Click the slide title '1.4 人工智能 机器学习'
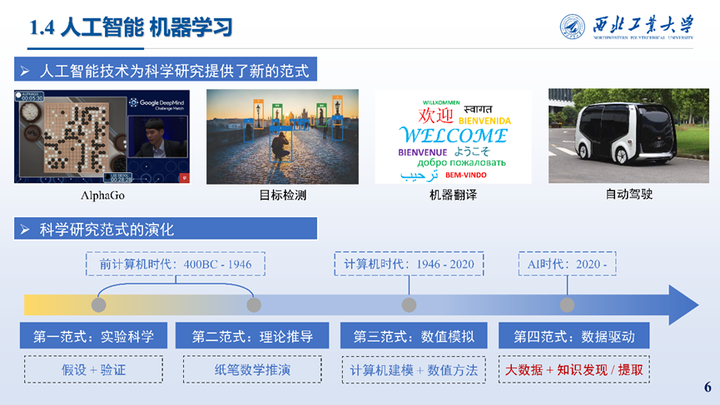This screenshot has width=720, height=405. pyautogui.click(x=131, y=28)
